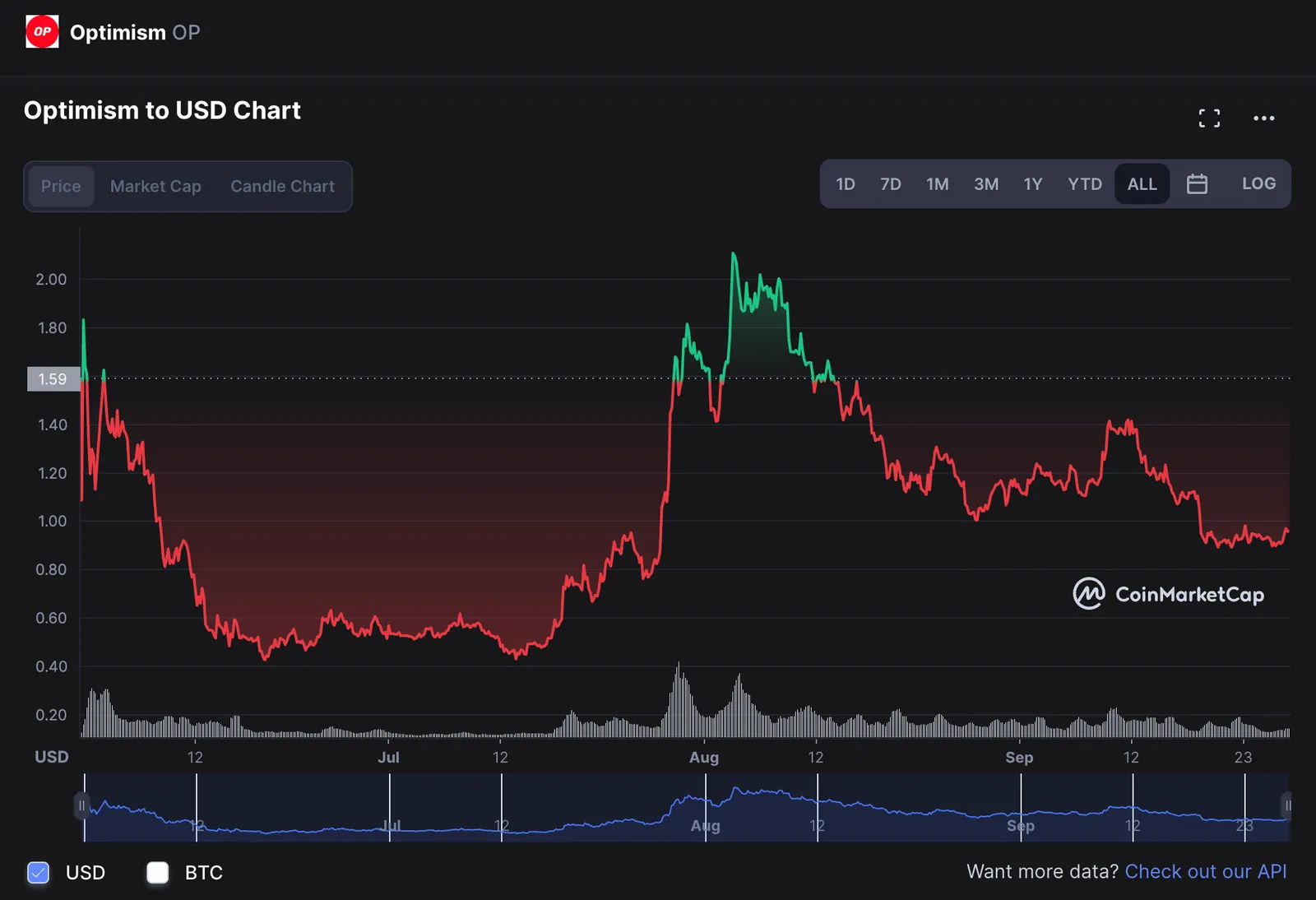Image resolution: width=1316 pixels, height=900 pixels.
Task: Click the Optimism OP logo icon
Action: click(42, 32)
